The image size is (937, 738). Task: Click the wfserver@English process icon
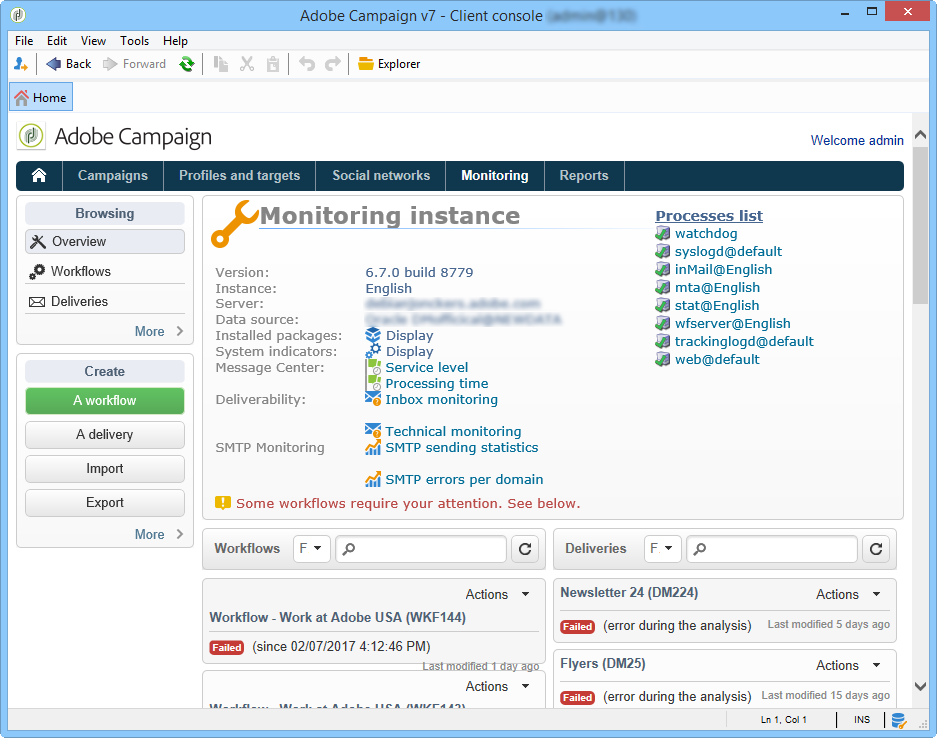pyautogui.click(x=663, y=323)
